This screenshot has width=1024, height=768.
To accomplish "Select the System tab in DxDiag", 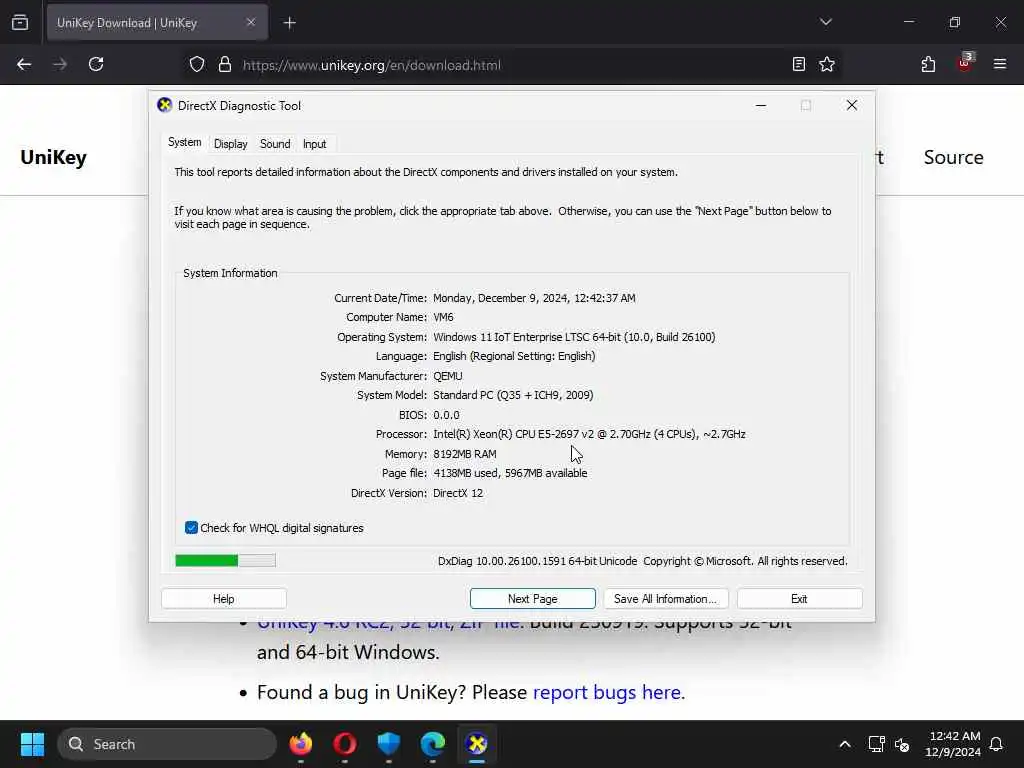I will (185, 142).
